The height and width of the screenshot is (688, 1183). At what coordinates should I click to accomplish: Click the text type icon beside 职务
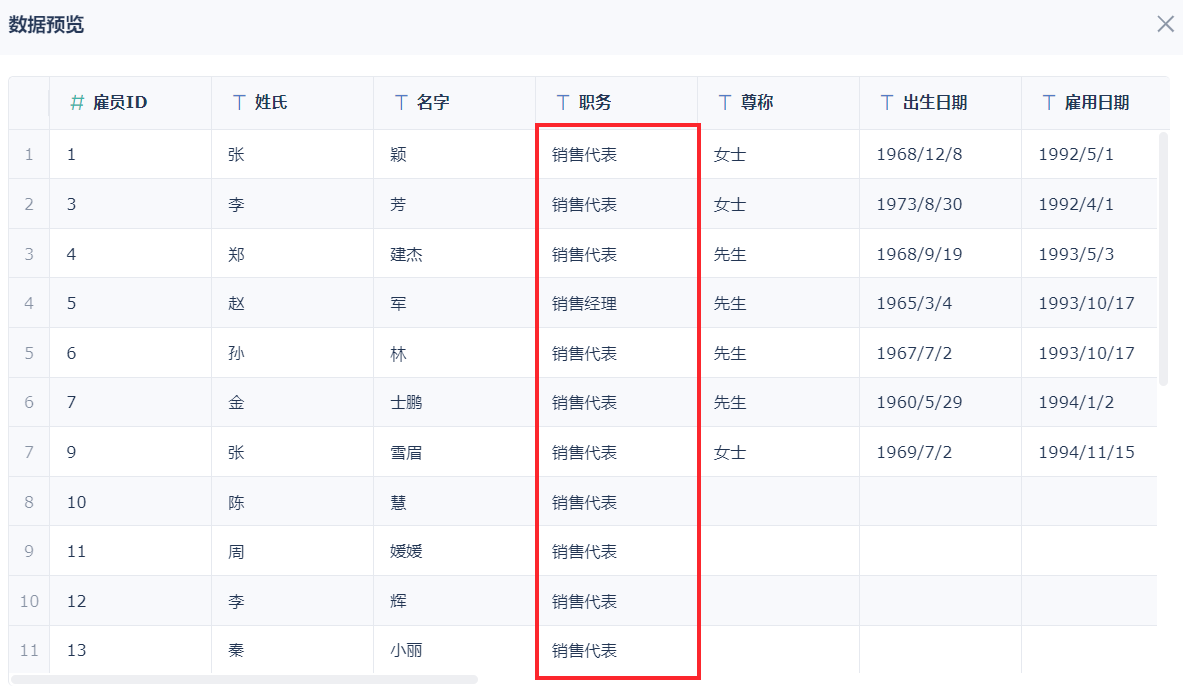(x=563, y=102)
